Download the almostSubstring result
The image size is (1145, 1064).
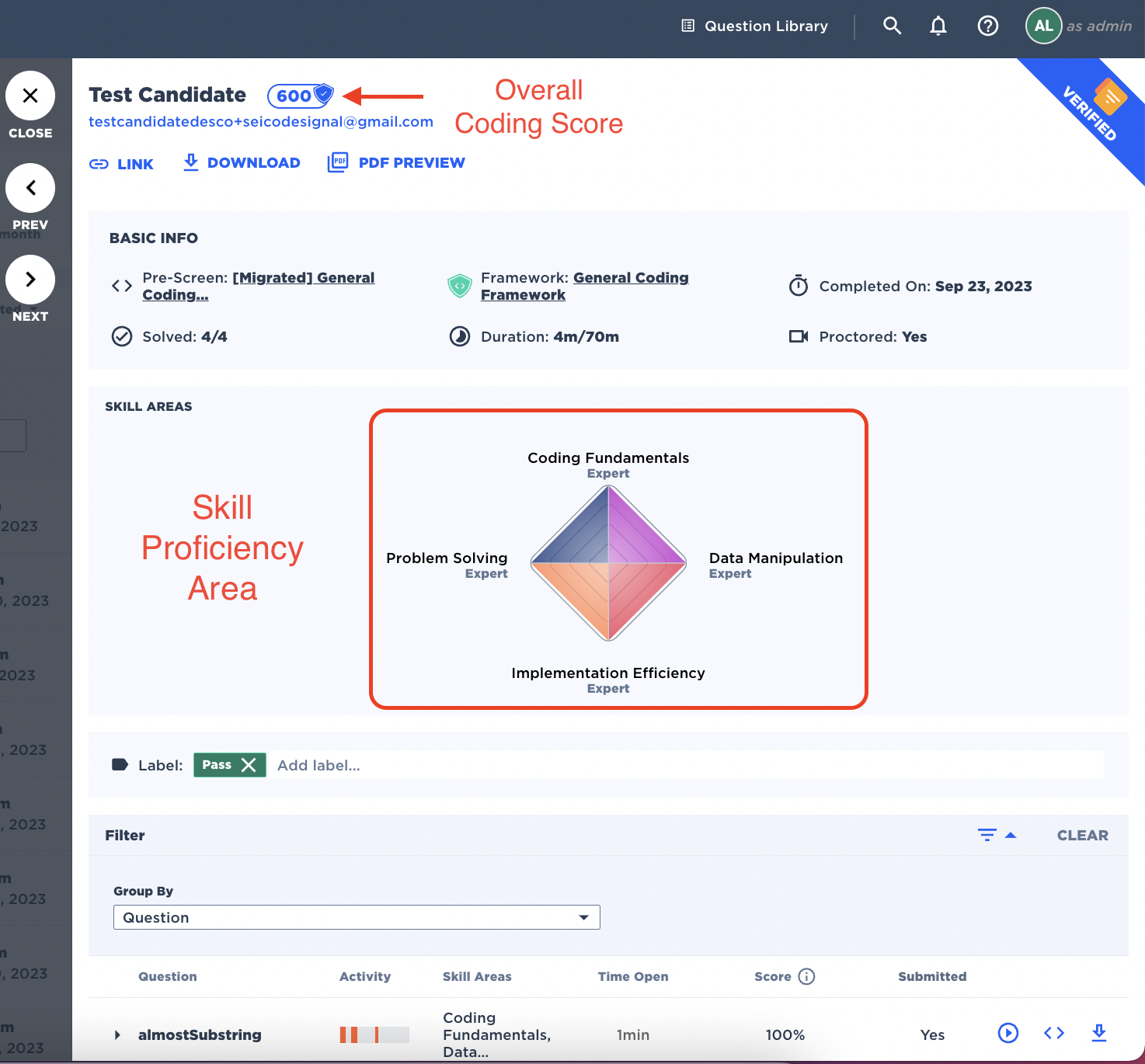tap(1098, 1032)
